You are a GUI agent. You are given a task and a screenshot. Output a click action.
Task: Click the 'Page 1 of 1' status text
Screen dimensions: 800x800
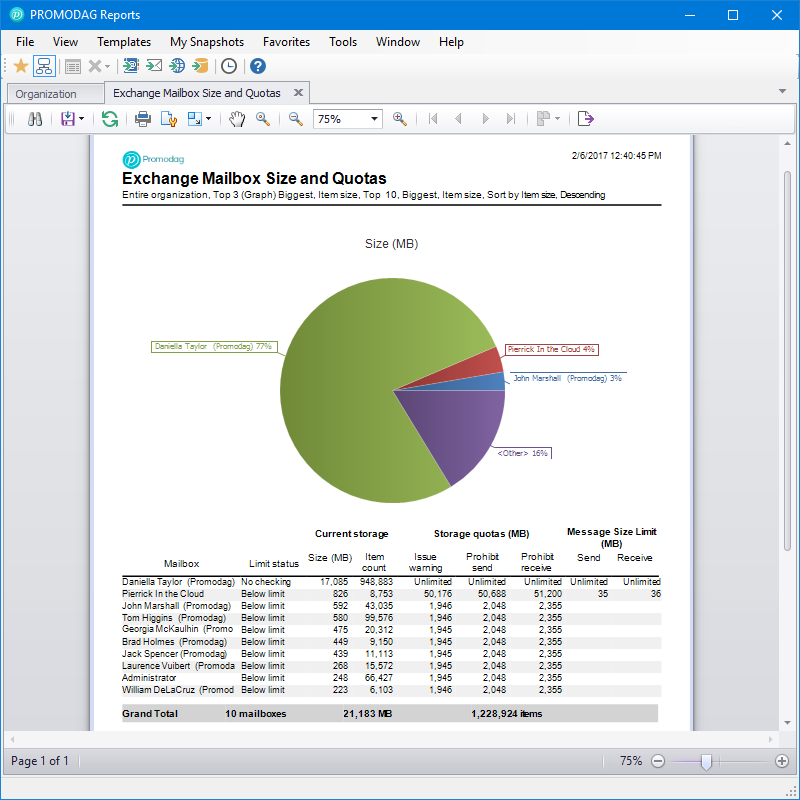pos(40,761)
